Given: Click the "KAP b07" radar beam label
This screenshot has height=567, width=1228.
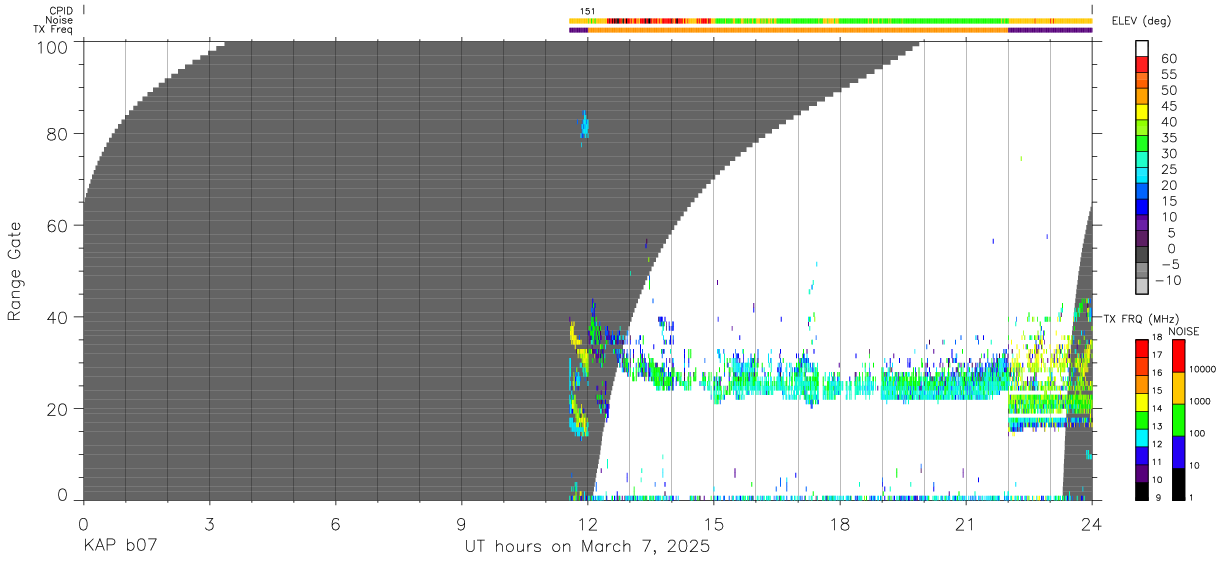Looking at the screenshot, I should click(120, 547).
